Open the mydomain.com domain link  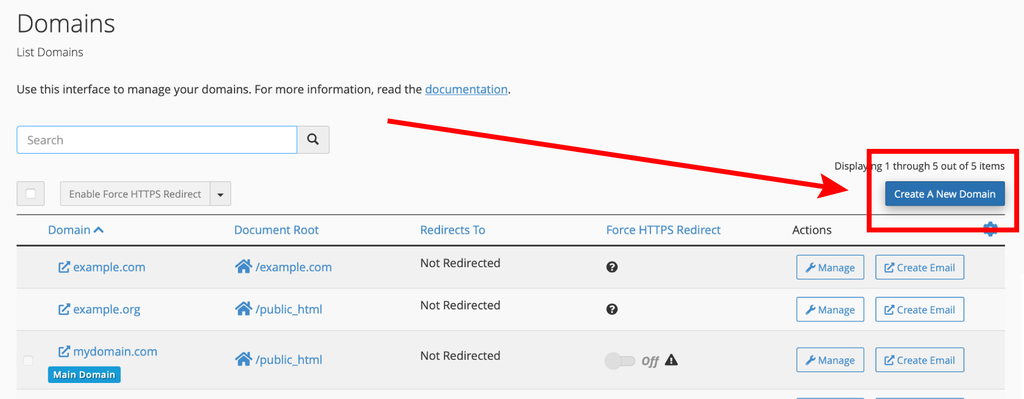(x=115, y=351)
